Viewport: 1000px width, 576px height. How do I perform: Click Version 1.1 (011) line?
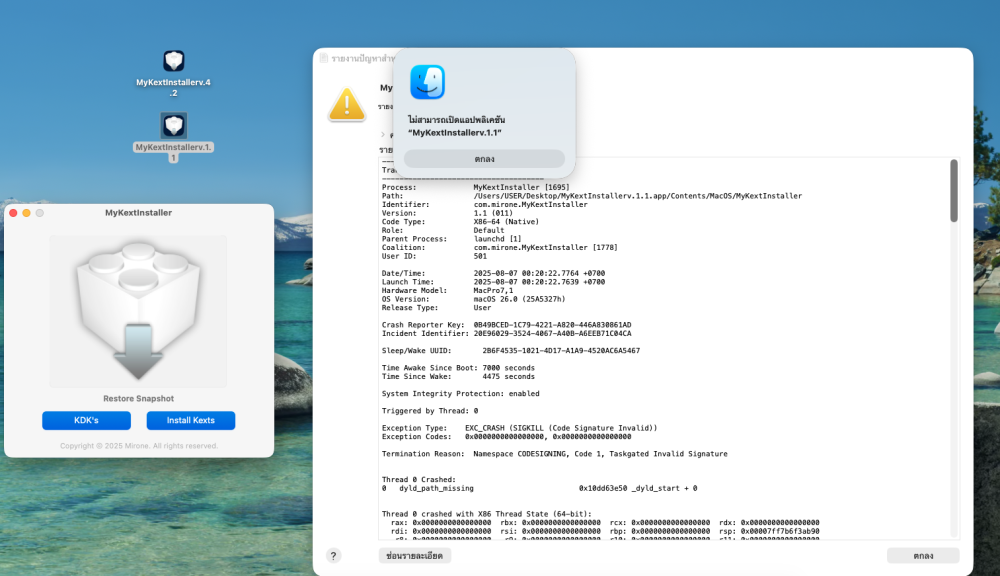point(447,214)
